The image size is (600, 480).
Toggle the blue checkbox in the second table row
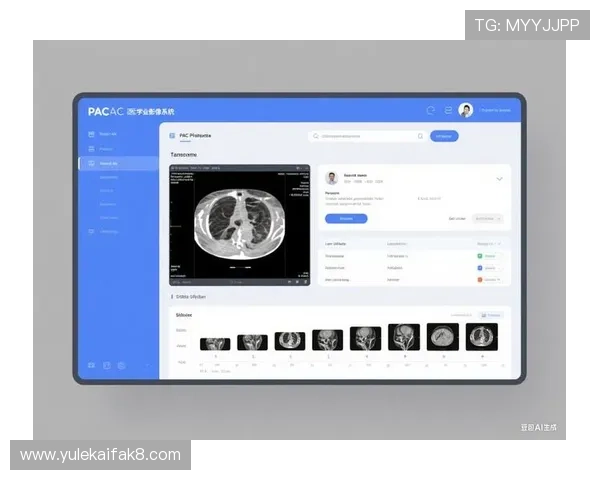pyautogui.click(x=480, y=268)
